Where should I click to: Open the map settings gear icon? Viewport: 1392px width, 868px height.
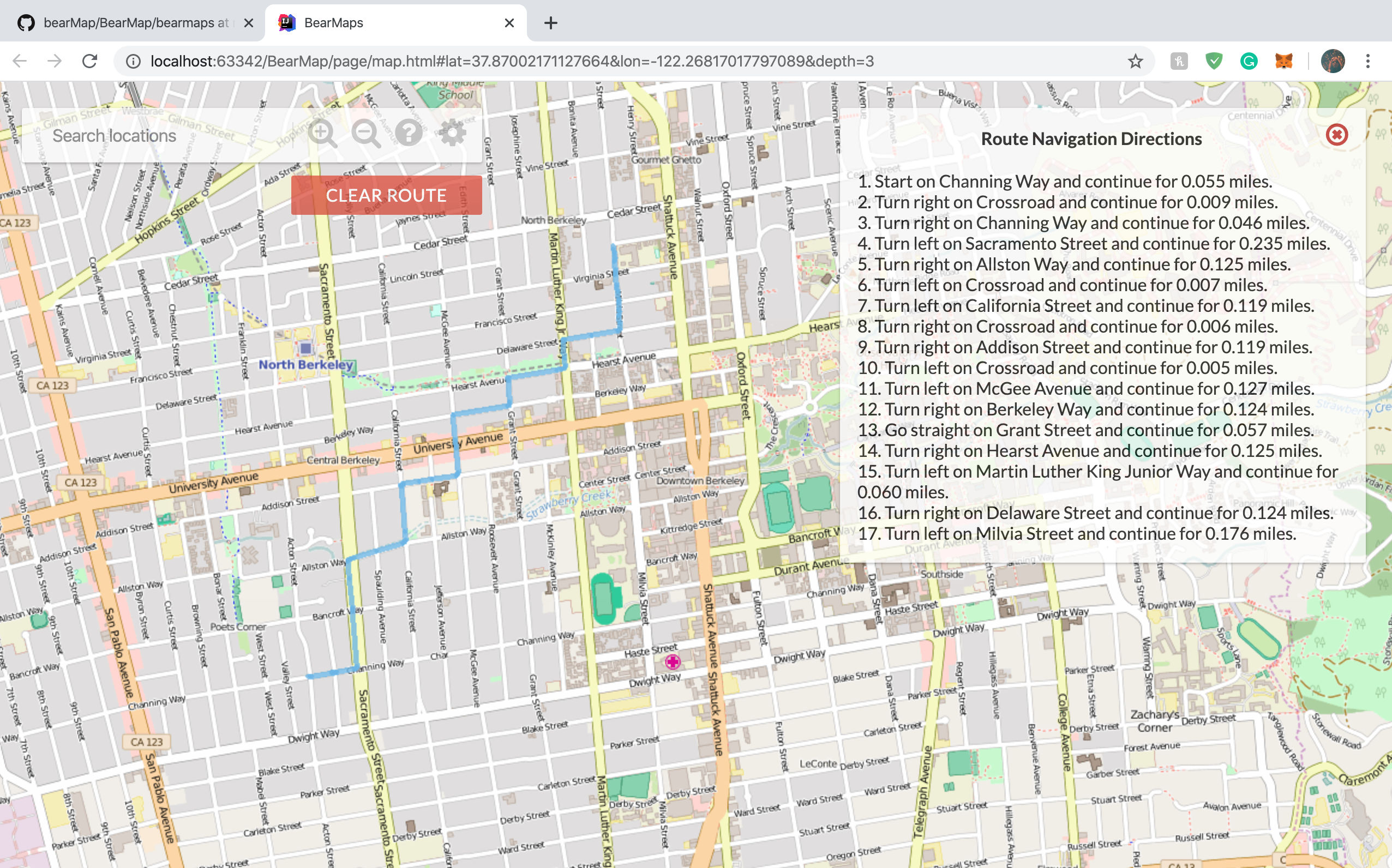[x=453, y=133]
